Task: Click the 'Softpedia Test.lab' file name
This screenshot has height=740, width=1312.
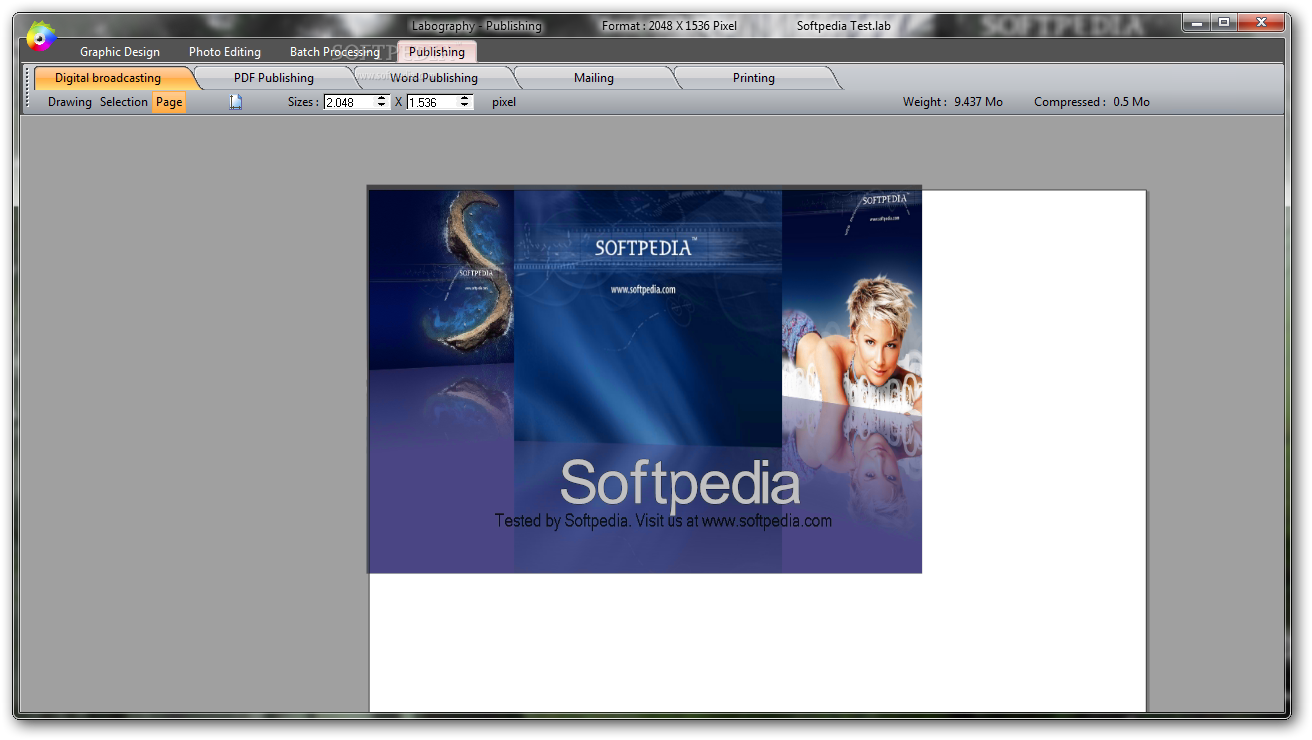Action: (x=844, y=26)
